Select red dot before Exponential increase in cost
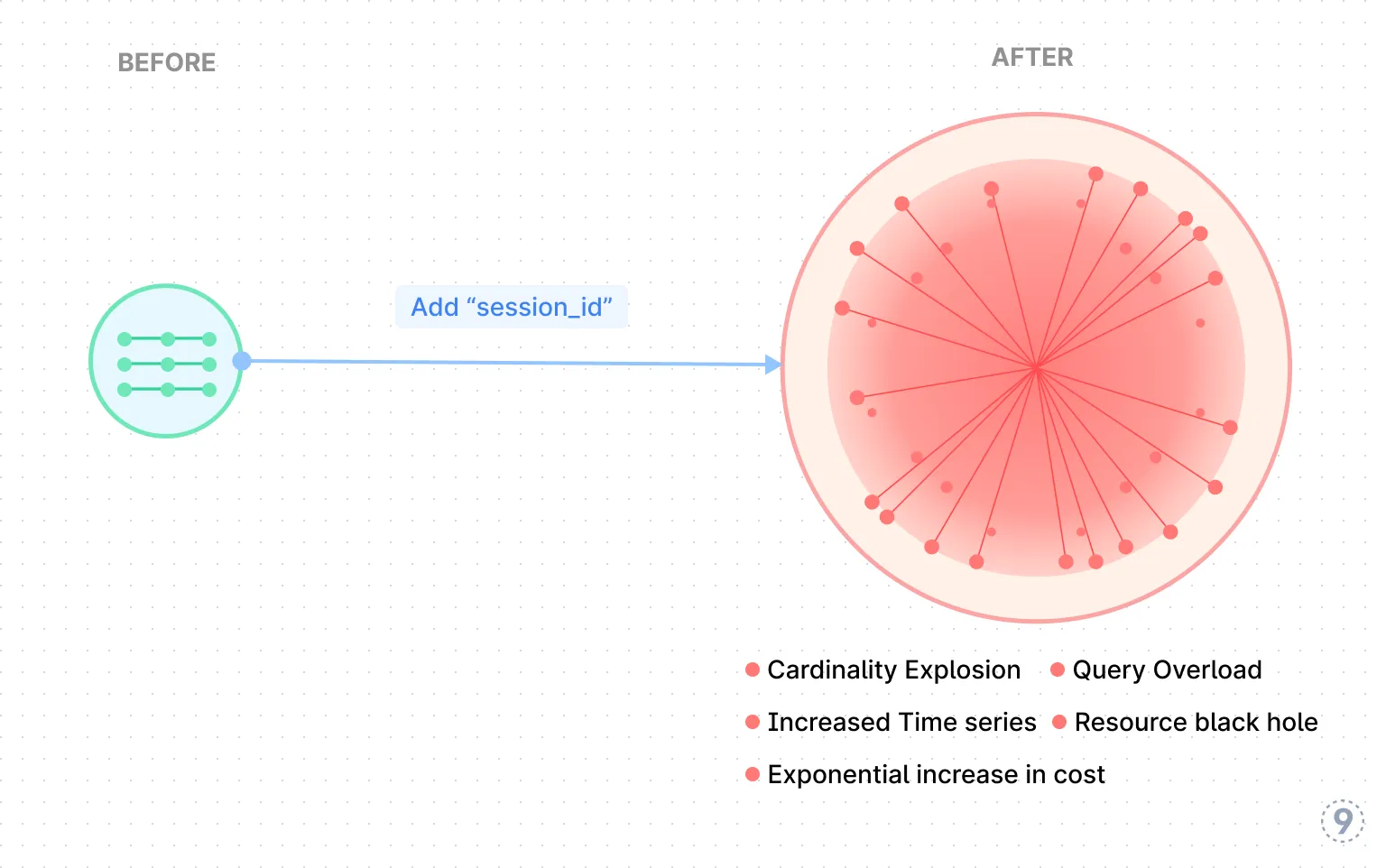This screenshot has height=868, width=1386. [753, 774]
